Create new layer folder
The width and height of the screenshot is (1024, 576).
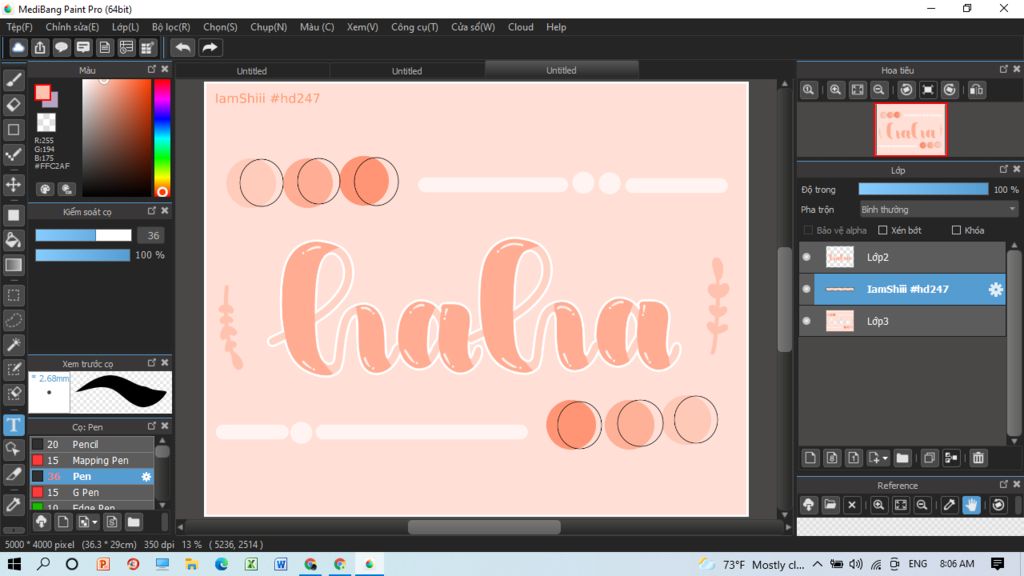pos(903,458)
